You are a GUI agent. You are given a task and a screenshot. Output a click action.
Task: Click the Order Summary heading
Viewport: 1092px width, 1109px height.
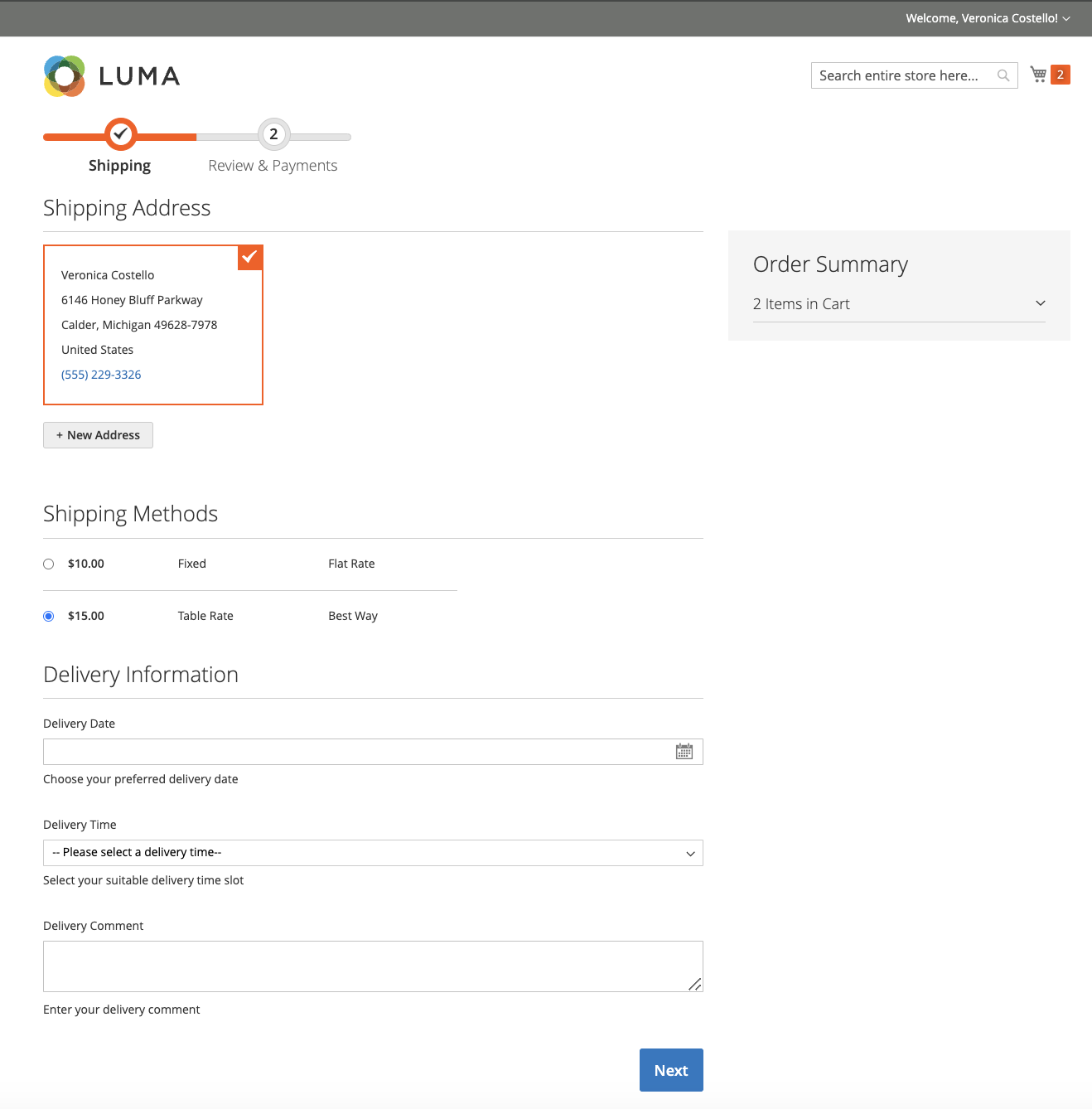830,264
